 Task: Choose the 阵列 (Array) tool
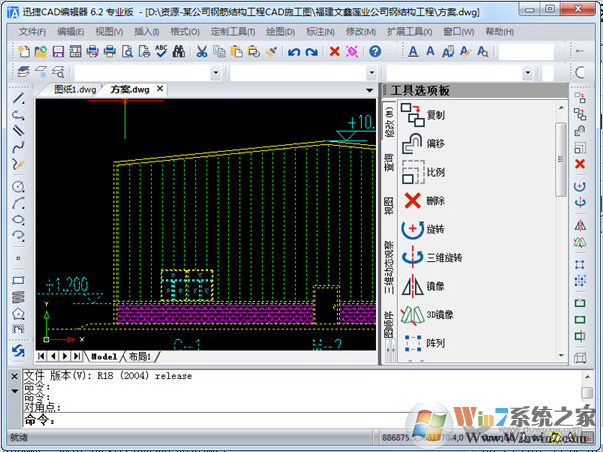coord(422,342)
